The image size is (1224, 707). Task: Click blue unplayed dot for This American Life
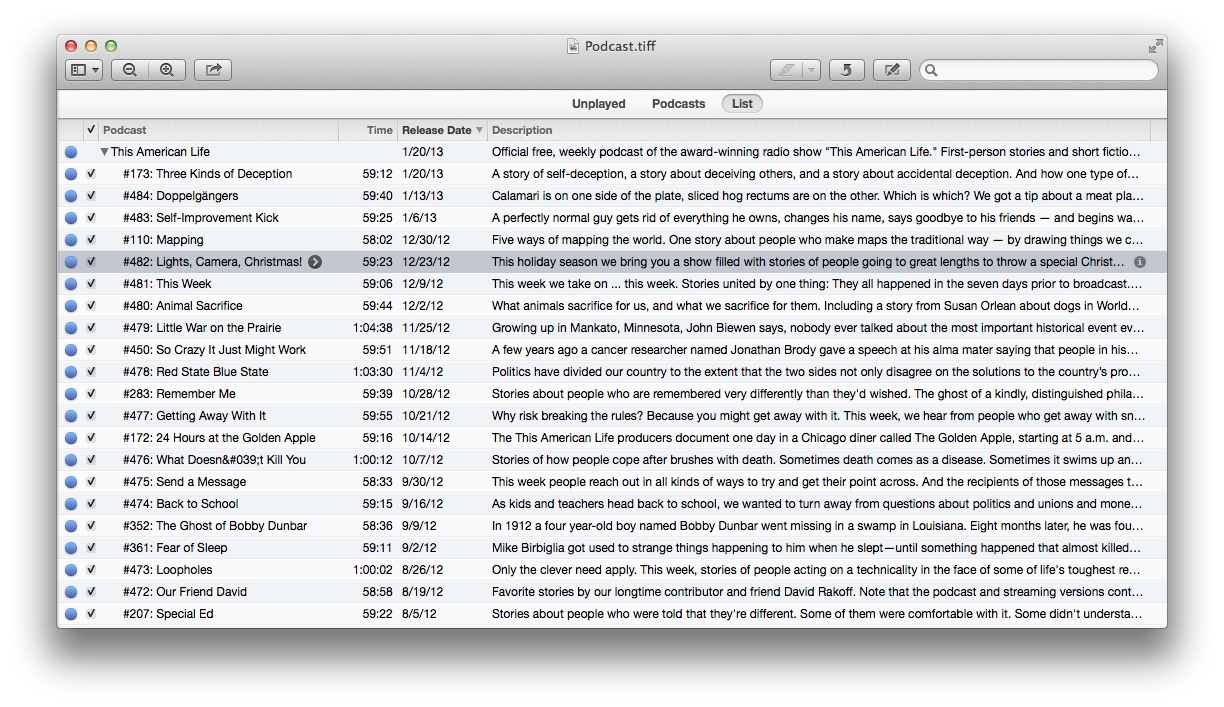71,152
